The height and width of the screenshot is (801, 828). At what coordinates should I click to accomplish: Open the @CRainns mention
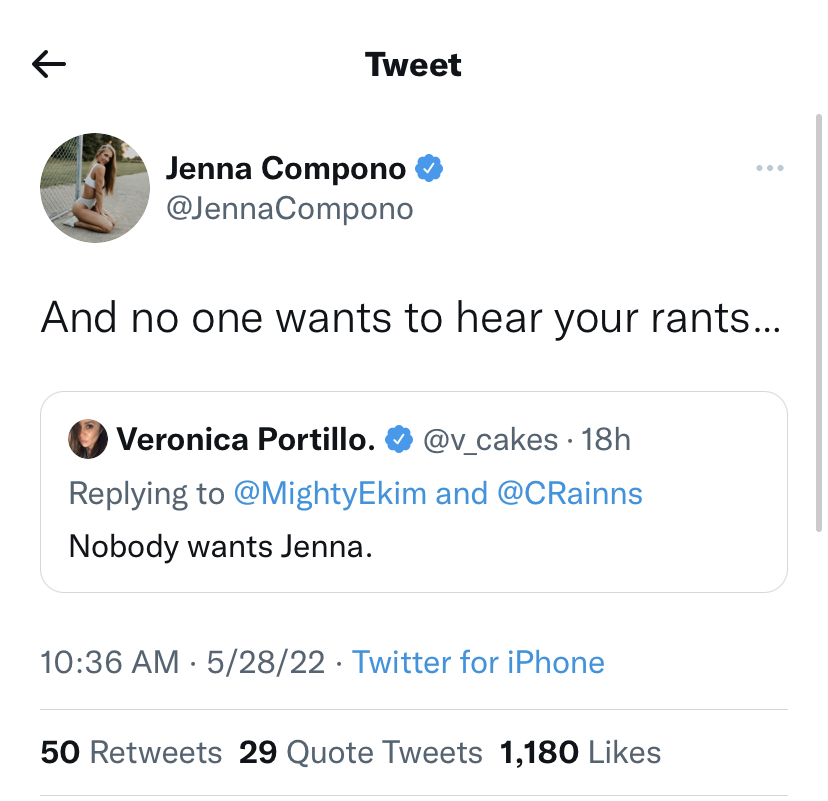(570, 494)
